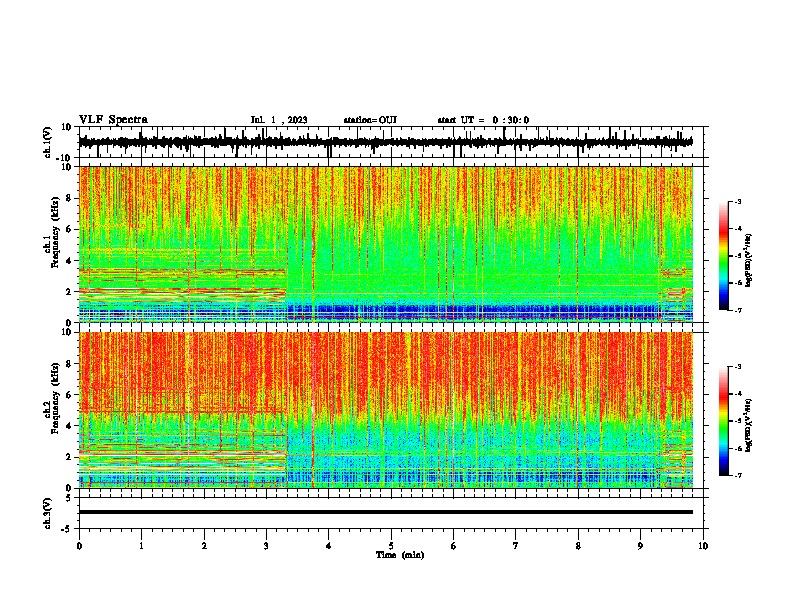792x612 pixels.
Task: Click the "-7" tick on ch.2 colorbar
Action: 737,475
